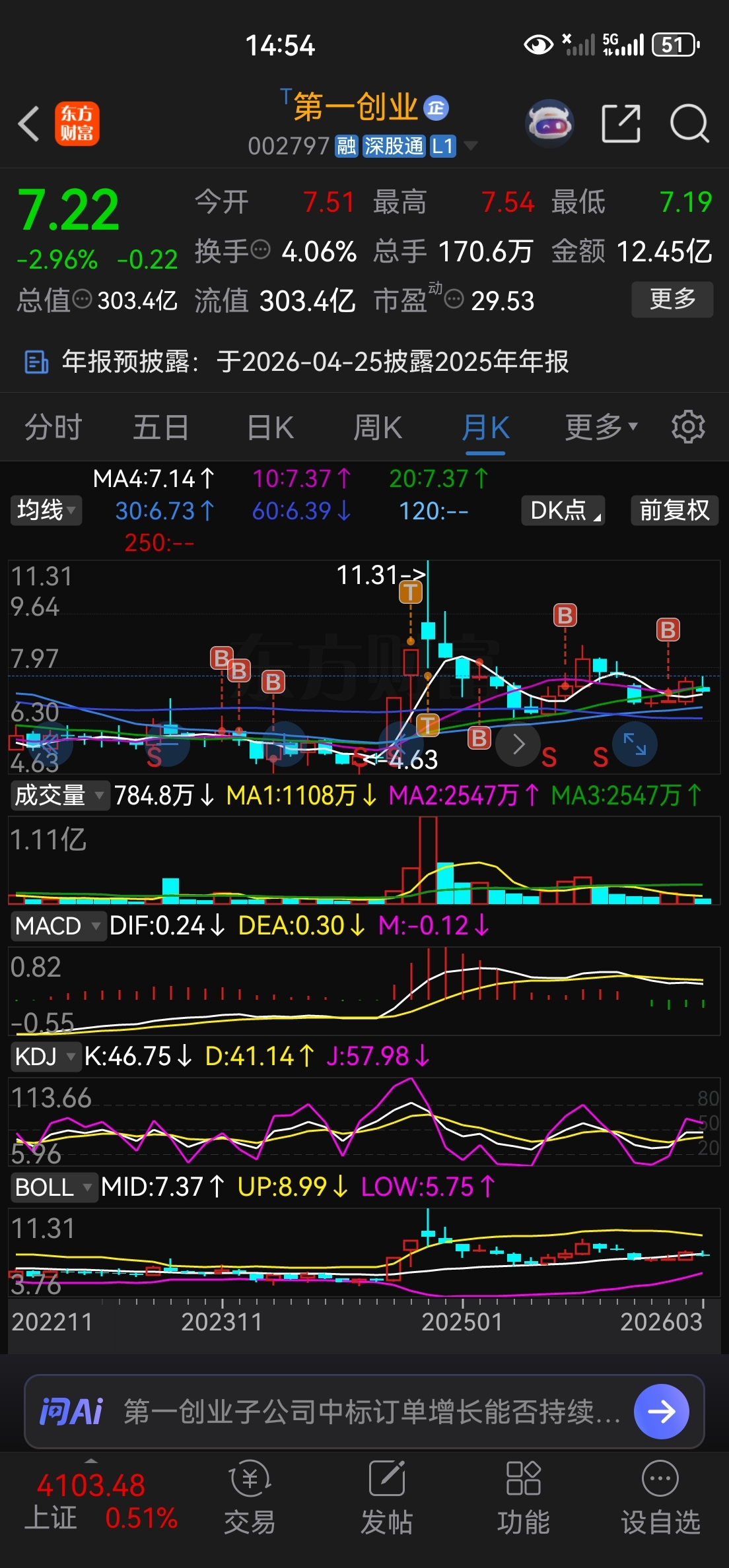Open the MACD indicator dropdown

pyautogui.click(x=57, y=926)
